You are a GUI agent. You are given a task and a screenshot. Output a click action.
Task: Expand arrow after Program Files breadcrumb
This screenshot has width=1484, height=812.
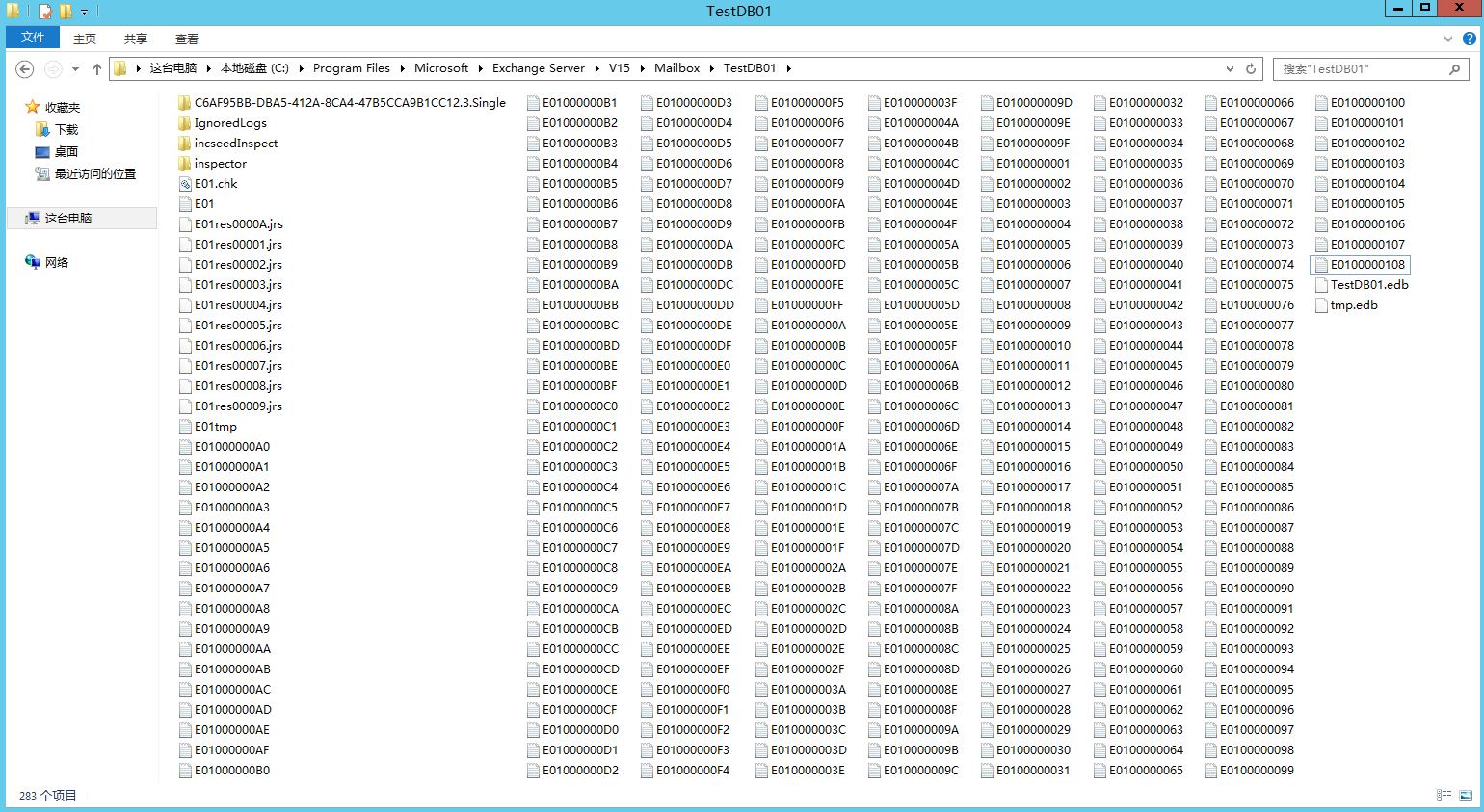tap(402, 68)
